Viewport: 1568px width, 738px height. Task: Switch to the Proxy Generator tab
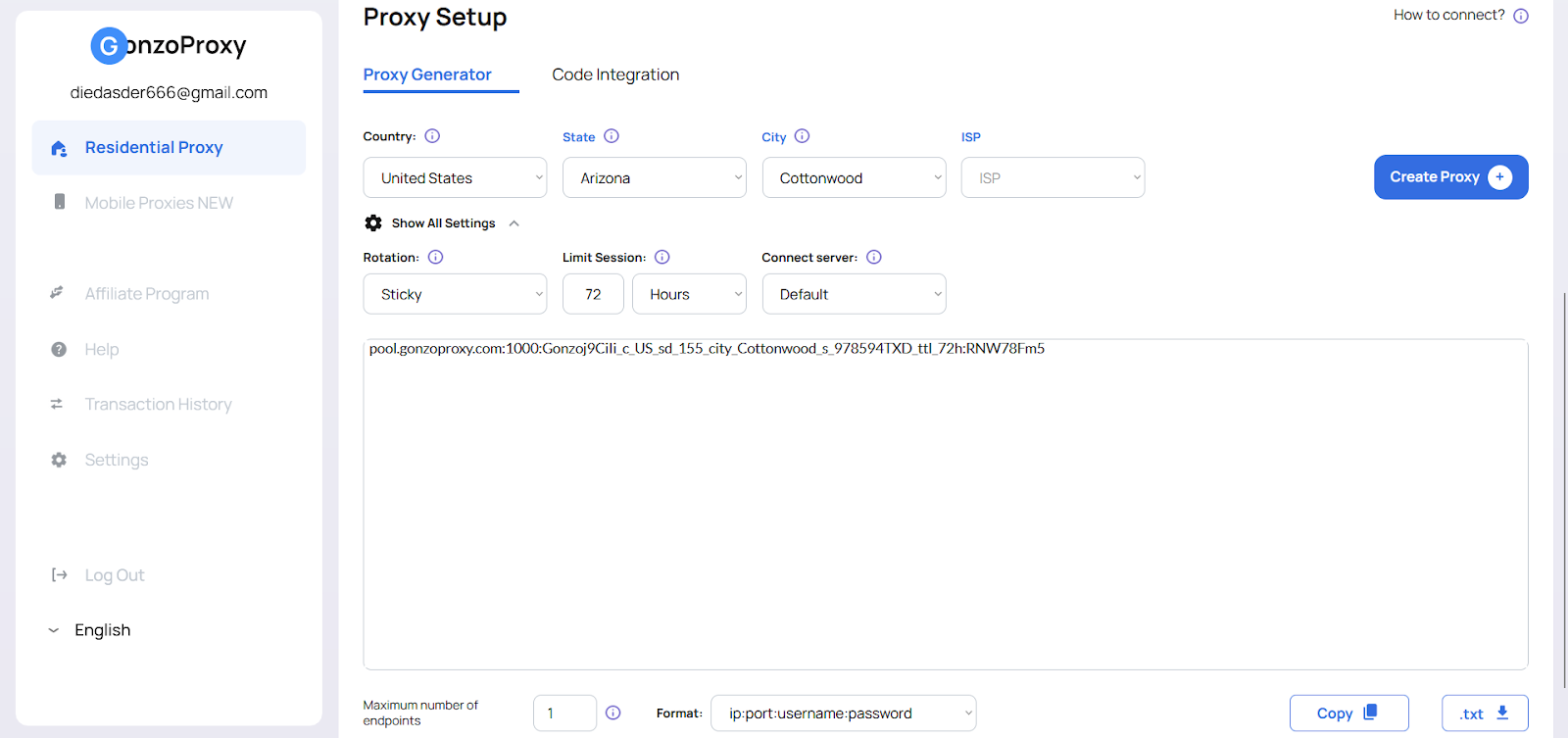427,74
